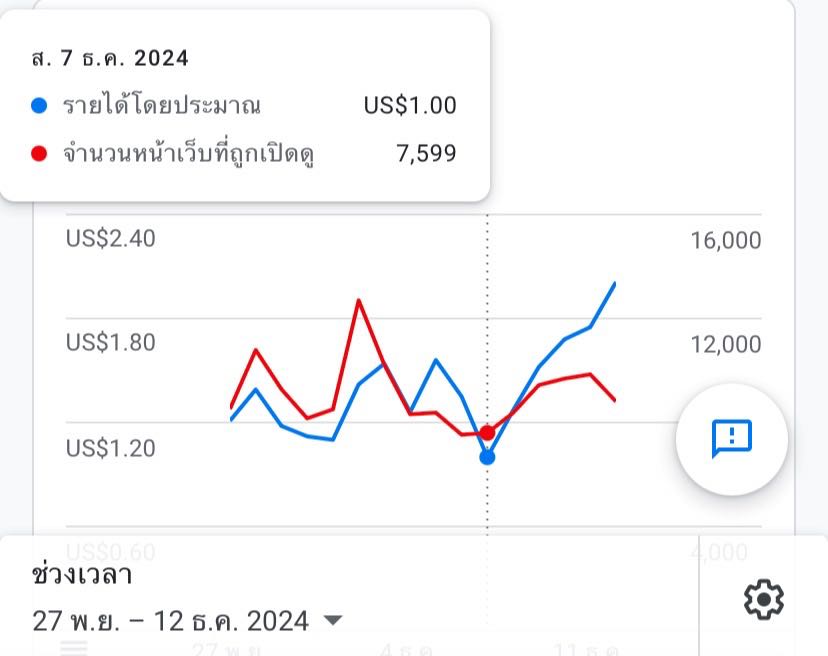This screenshot has height=656, width=828.
Task: Tap the ช่วงเวลา time period label
Action: [82, 574]
